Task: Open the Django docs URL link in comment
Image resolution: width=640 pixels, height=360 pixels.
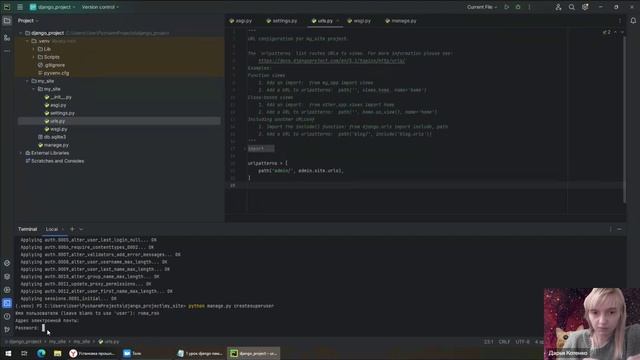Action: tap(331, 60)
